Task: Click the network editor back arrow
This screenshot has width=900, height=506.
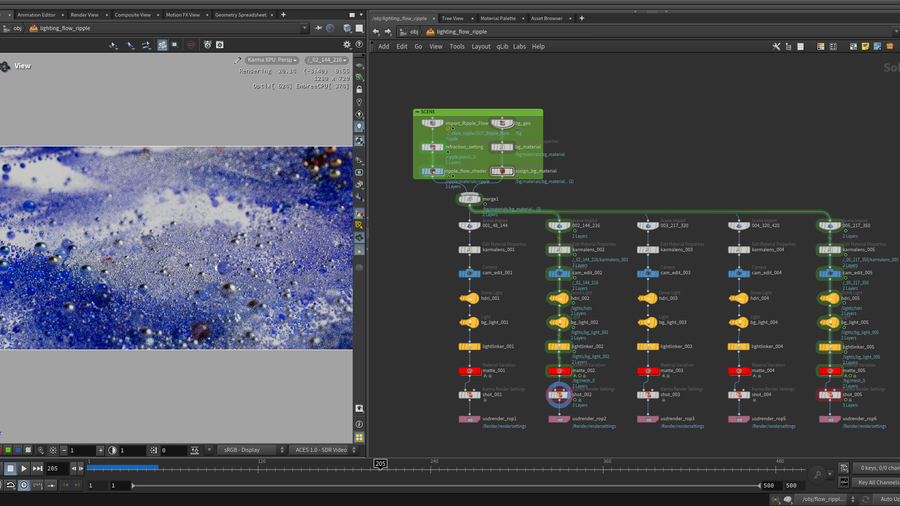Action: pos(376,30)
